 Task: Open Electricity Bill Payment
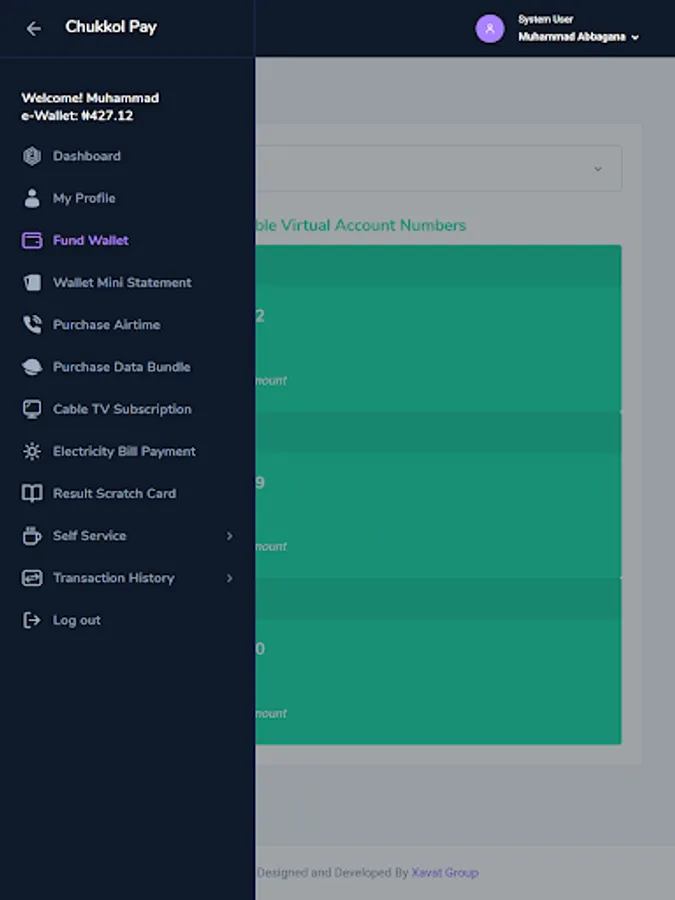[124, 451]
